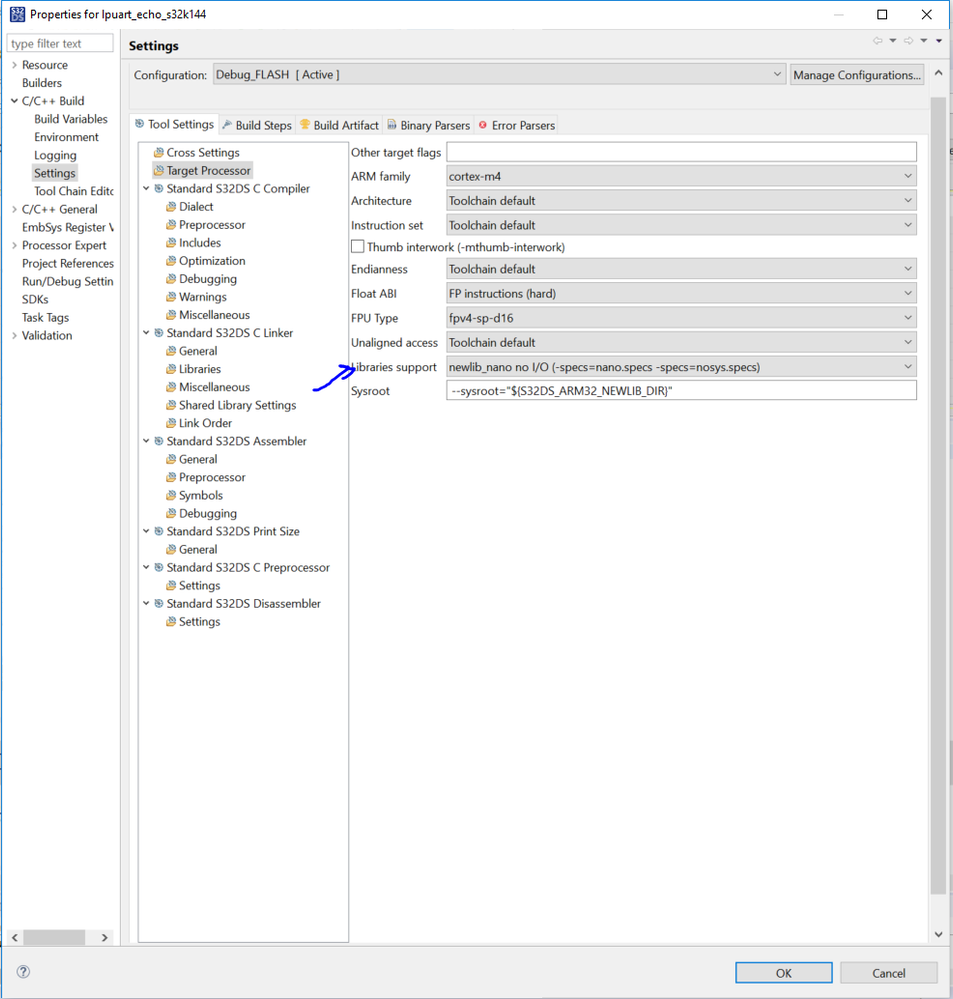The width and height of the screenshot is (953, 999).
Task: Click sidebar scroll right arrow
Action: pyautogui.click(x=105, y=937)
